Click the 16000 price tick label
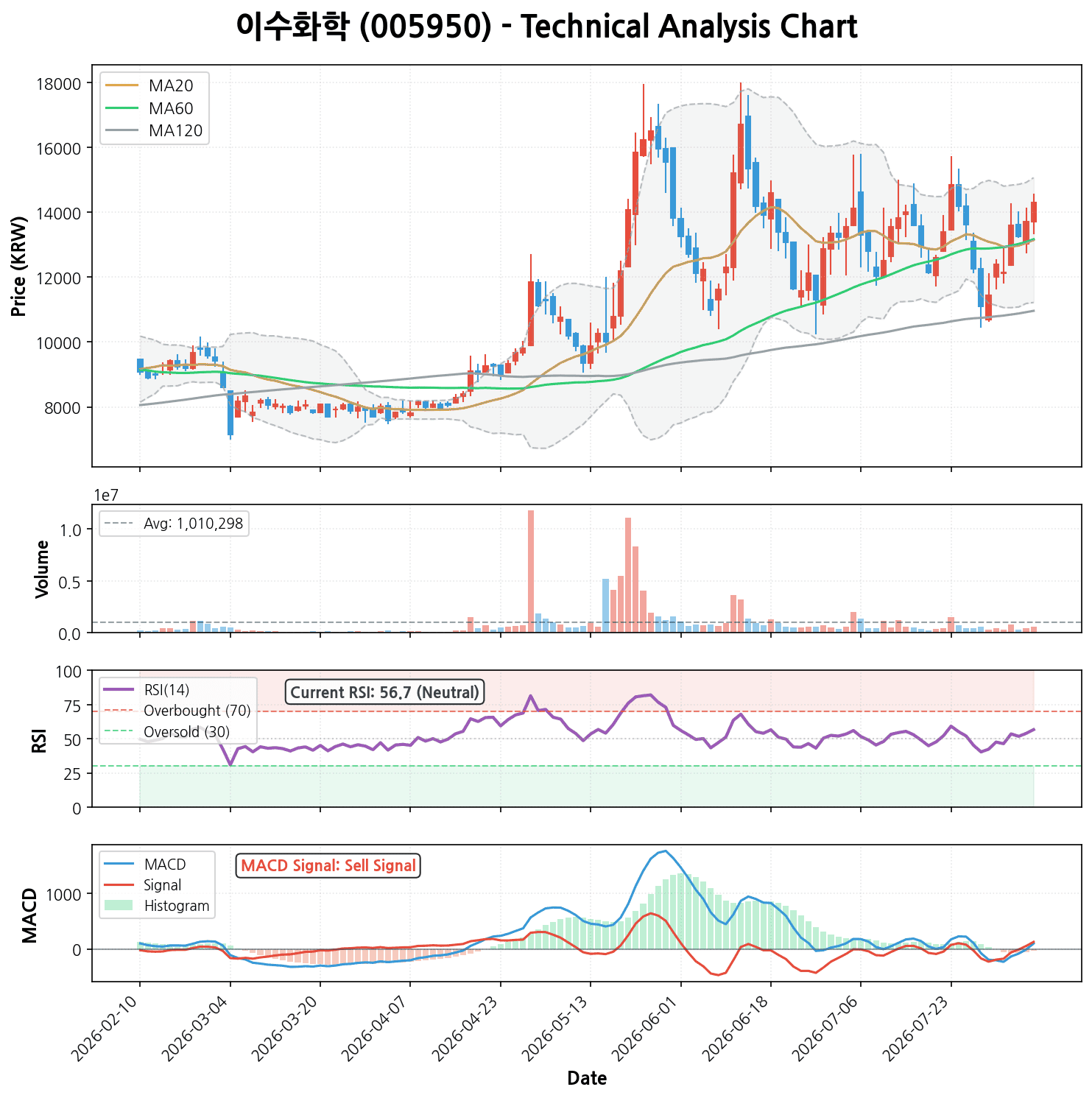This screenshot has height=1098, width=1092. point(59,148)
